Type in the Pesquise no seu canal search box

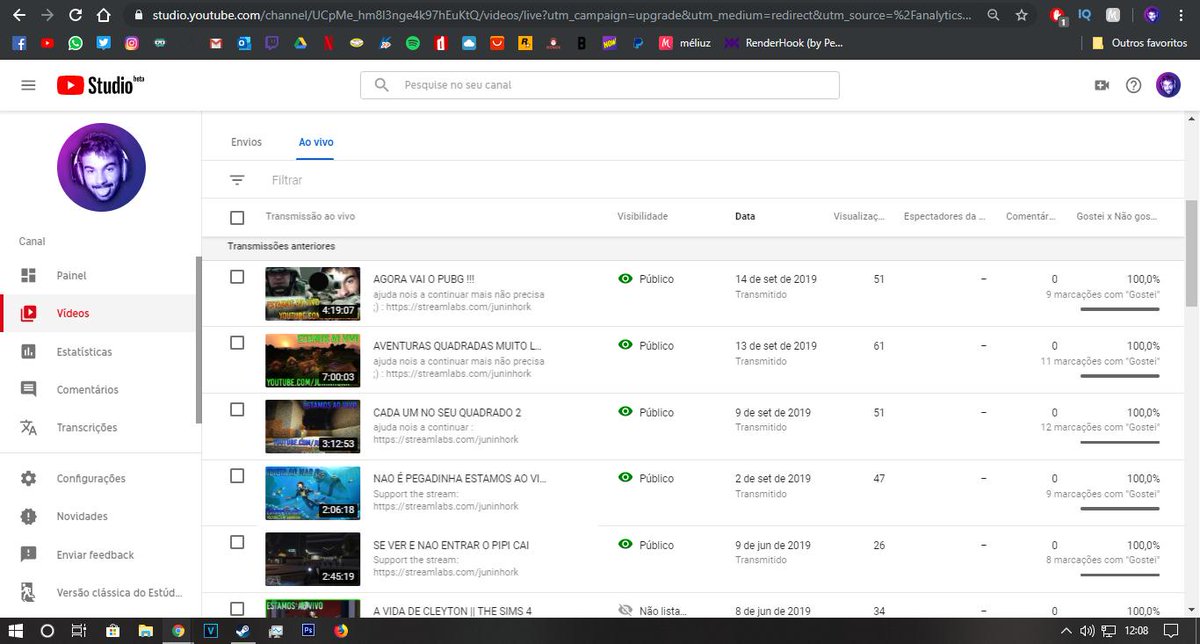click(600, 85)
